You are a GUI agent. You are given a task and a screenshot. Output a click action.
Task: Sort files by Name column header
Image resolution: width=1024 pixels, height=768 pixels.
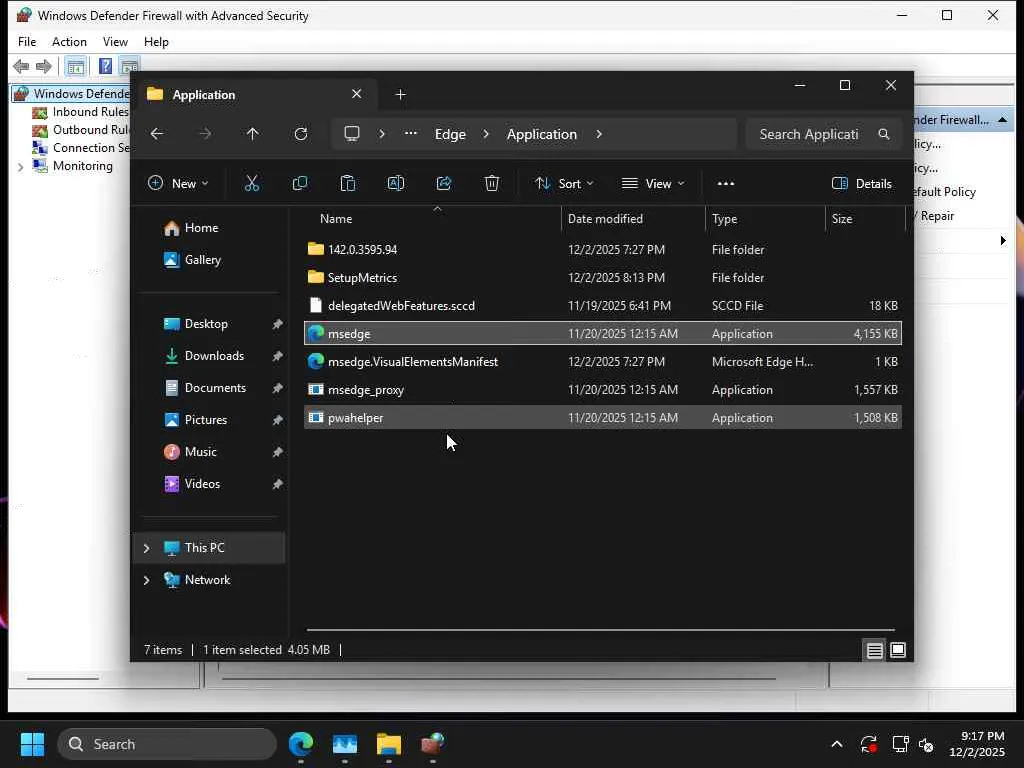(432, 219)
